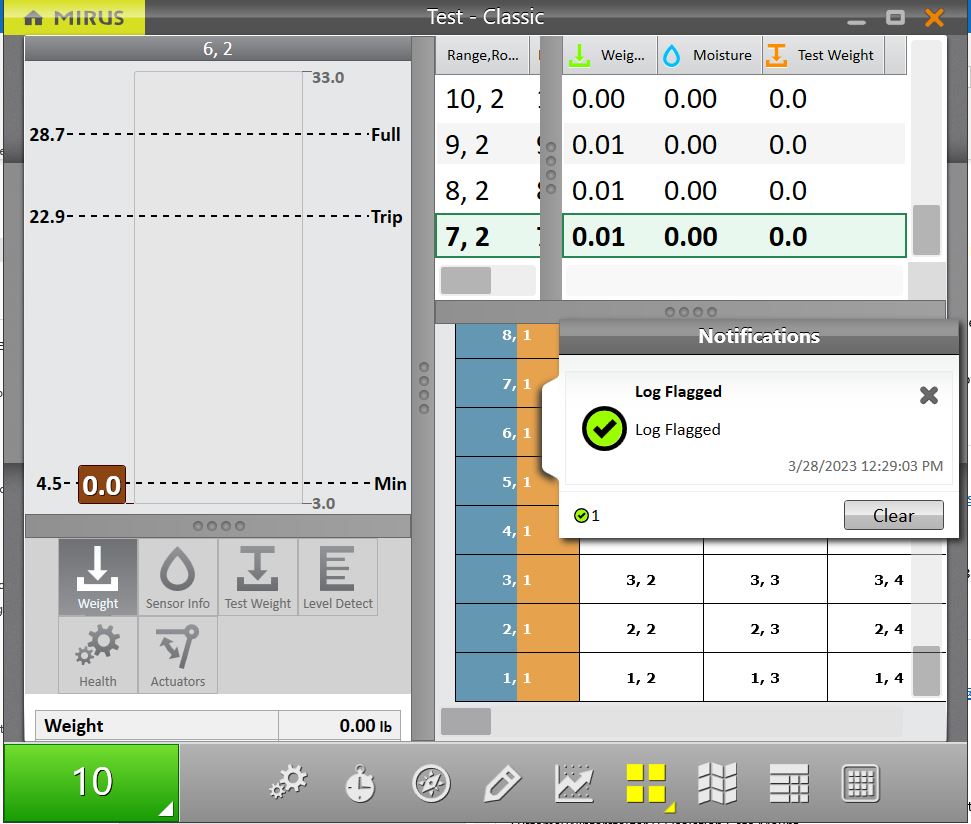Switch to Test Weight view

(257, 577)
